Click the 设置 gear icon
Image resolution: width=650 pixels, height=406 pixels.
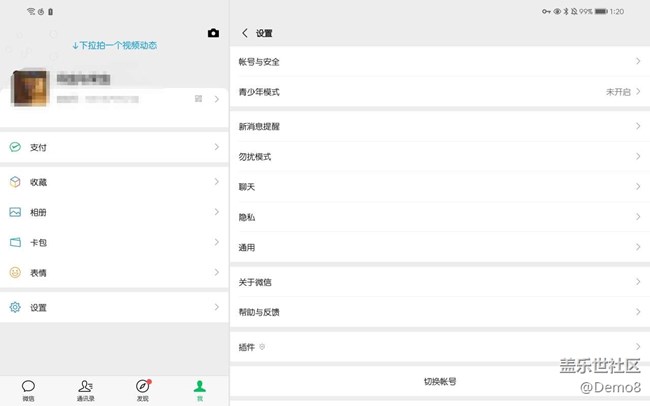click(15, 307)
